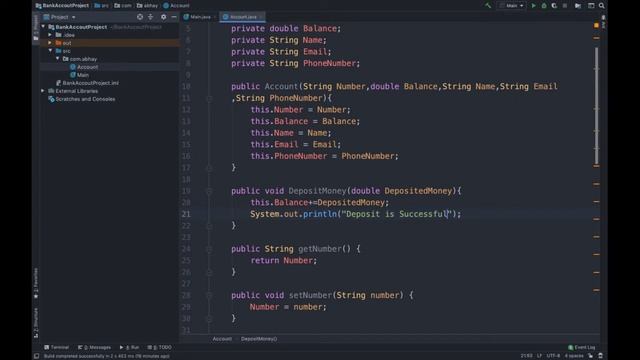Open Project Structure from the folder toolbar icon
Viewport: 640px width, 360px height.
[x=578, y=6]
